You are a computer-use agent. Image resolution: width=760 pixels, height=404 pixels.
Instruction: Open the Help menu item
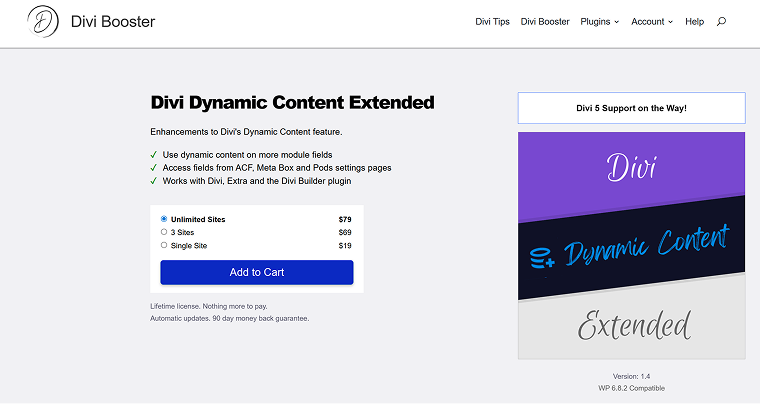click(694, 22)
